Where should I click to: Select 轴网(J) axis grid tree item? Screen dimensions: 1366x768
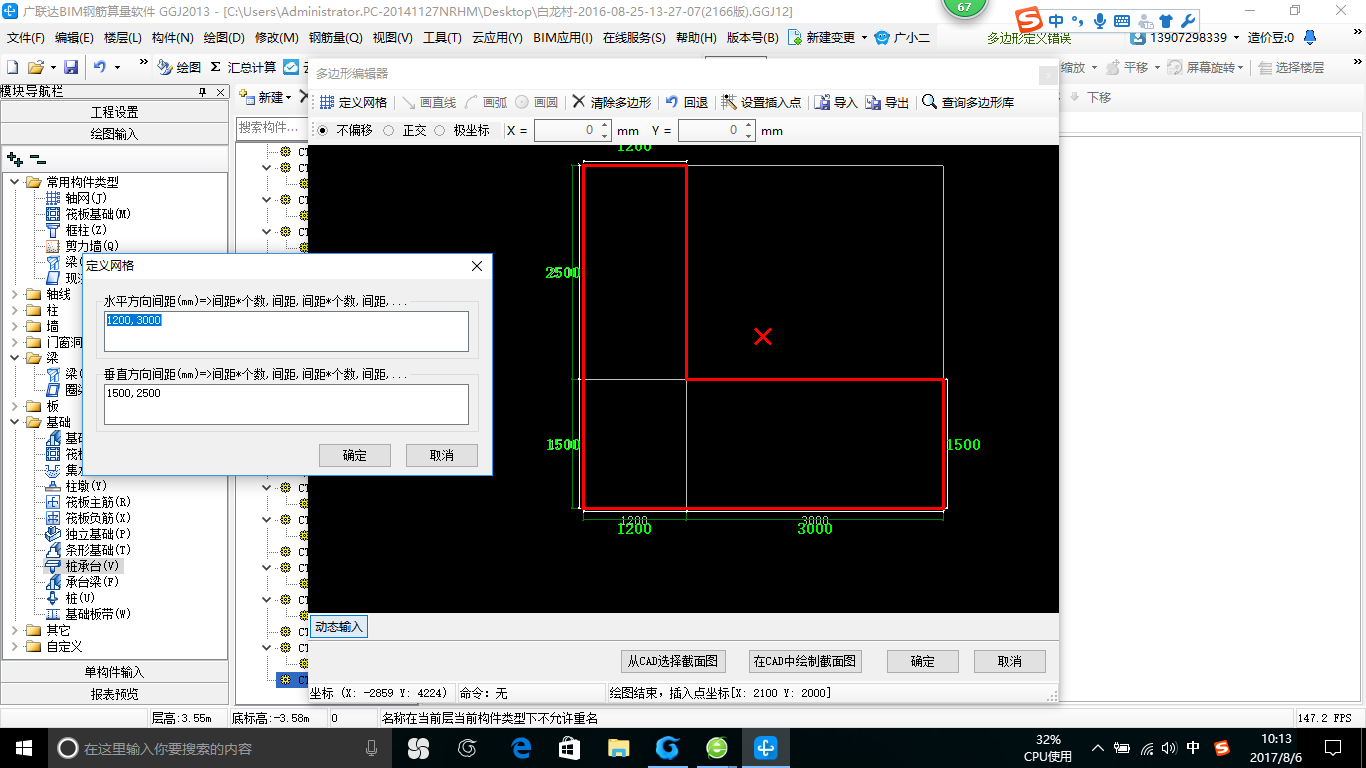pos(84,198)
